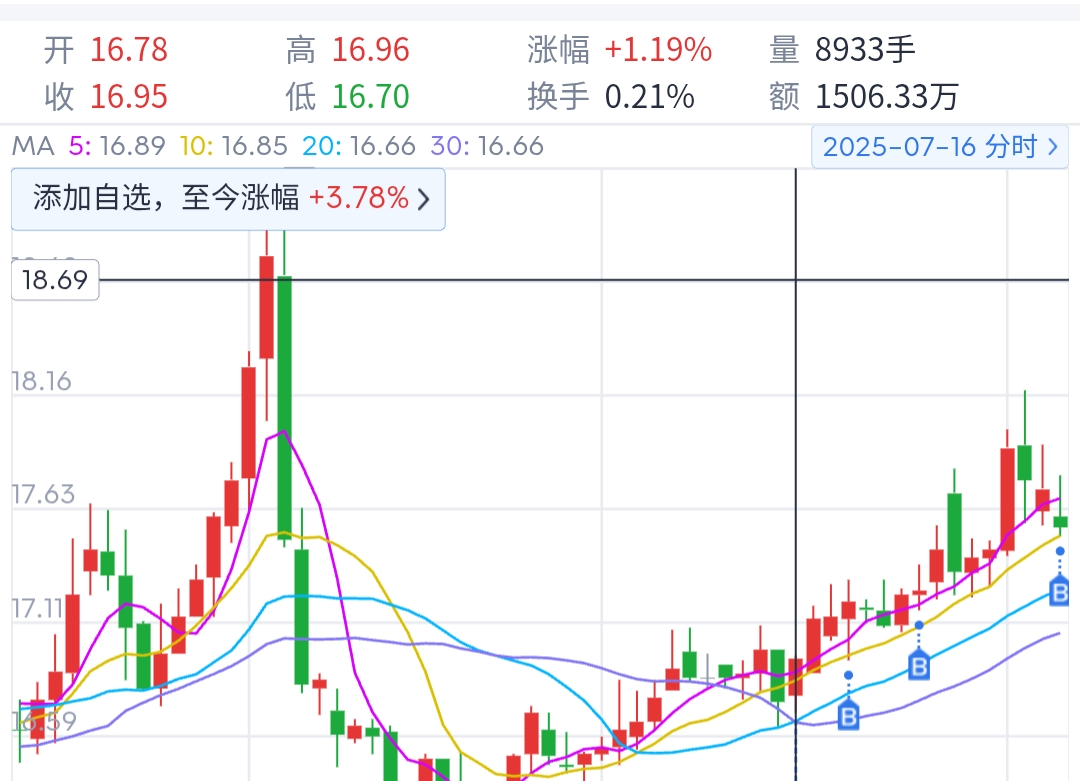Click the low price 16.70
Viewport: 1080px width, 781px height.
[371, 96]
